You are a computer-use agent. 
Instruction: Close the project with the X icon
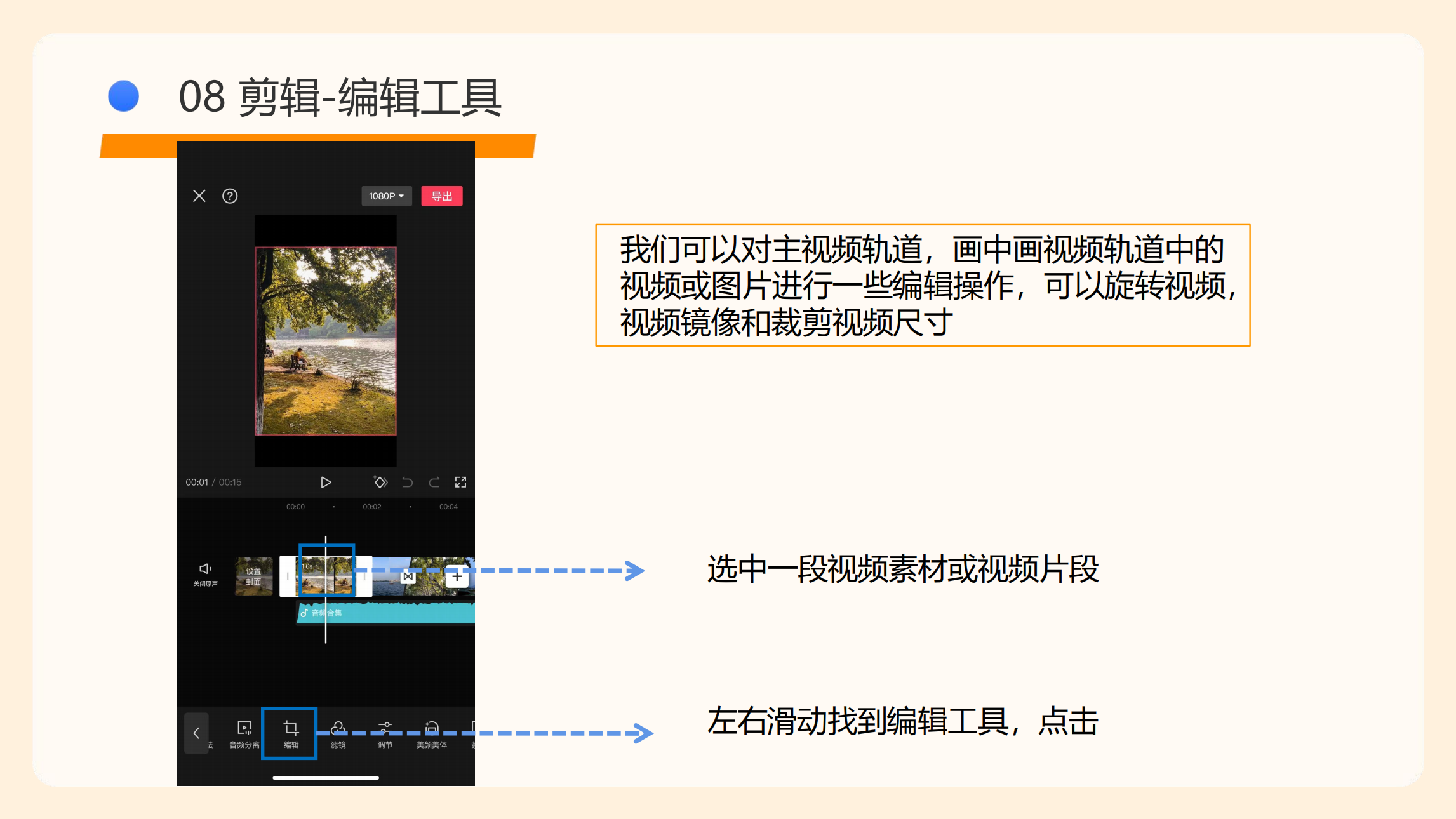199,196
